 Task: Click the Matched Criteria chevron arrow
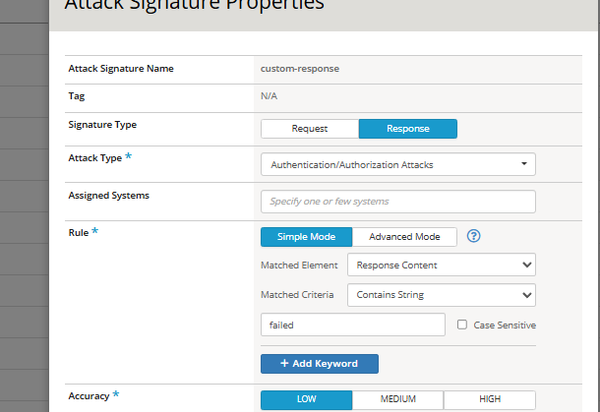(x=526, y=295)
